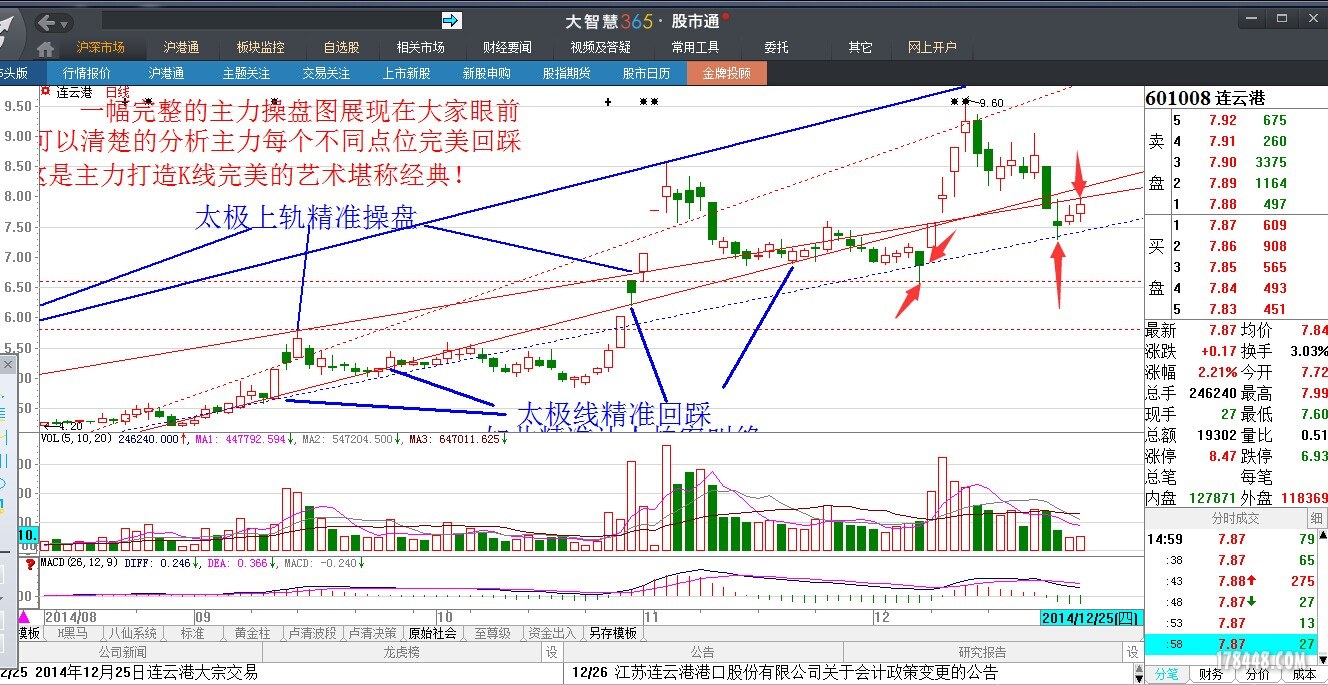The height and width of the screenshot is (685, 1328).
Task: Open the 委托 menu
Action: 776,47
